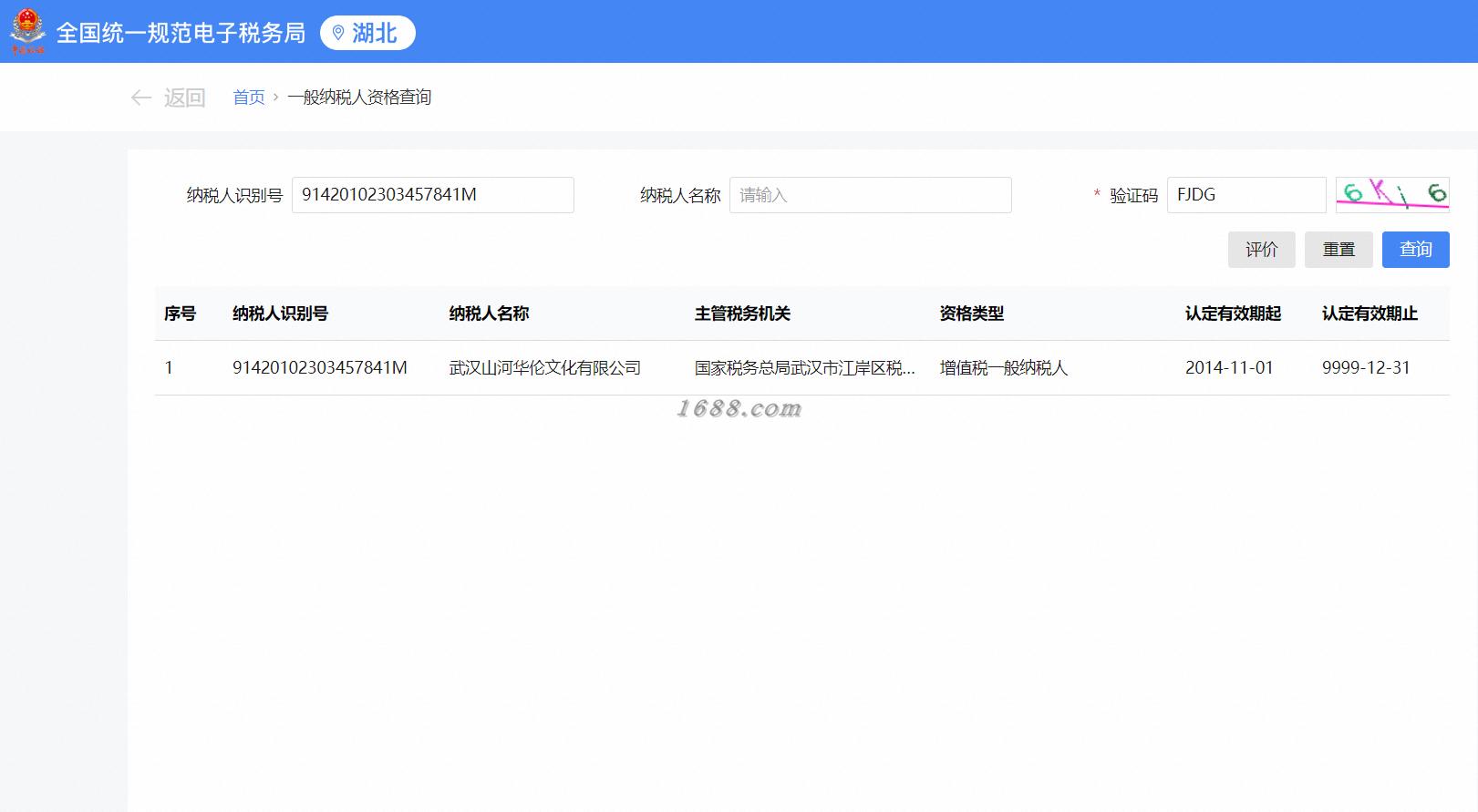This screenshot has height=812, width=1478.
Task: Click the location pin icon beside 湖北
Action: pos(337,33)
